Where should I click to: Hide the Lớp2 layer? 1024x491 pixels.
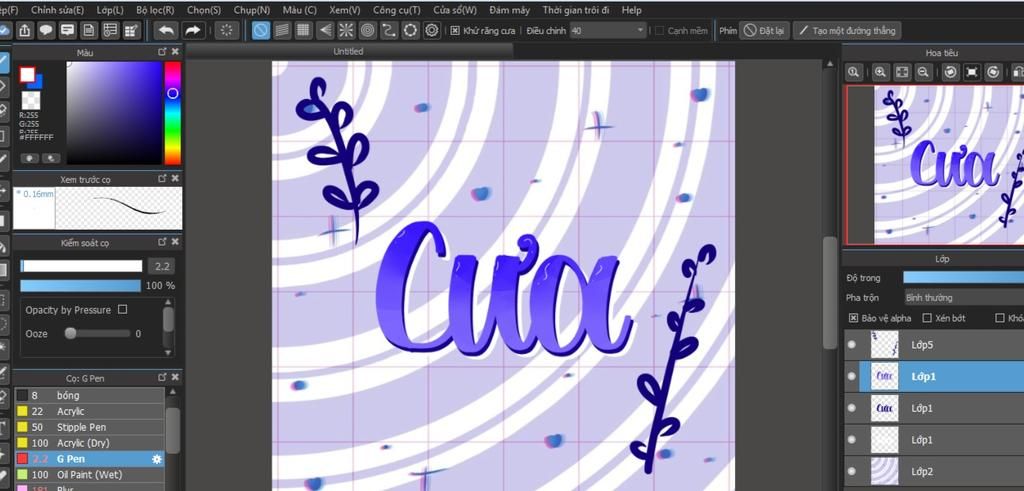[852, 471]
